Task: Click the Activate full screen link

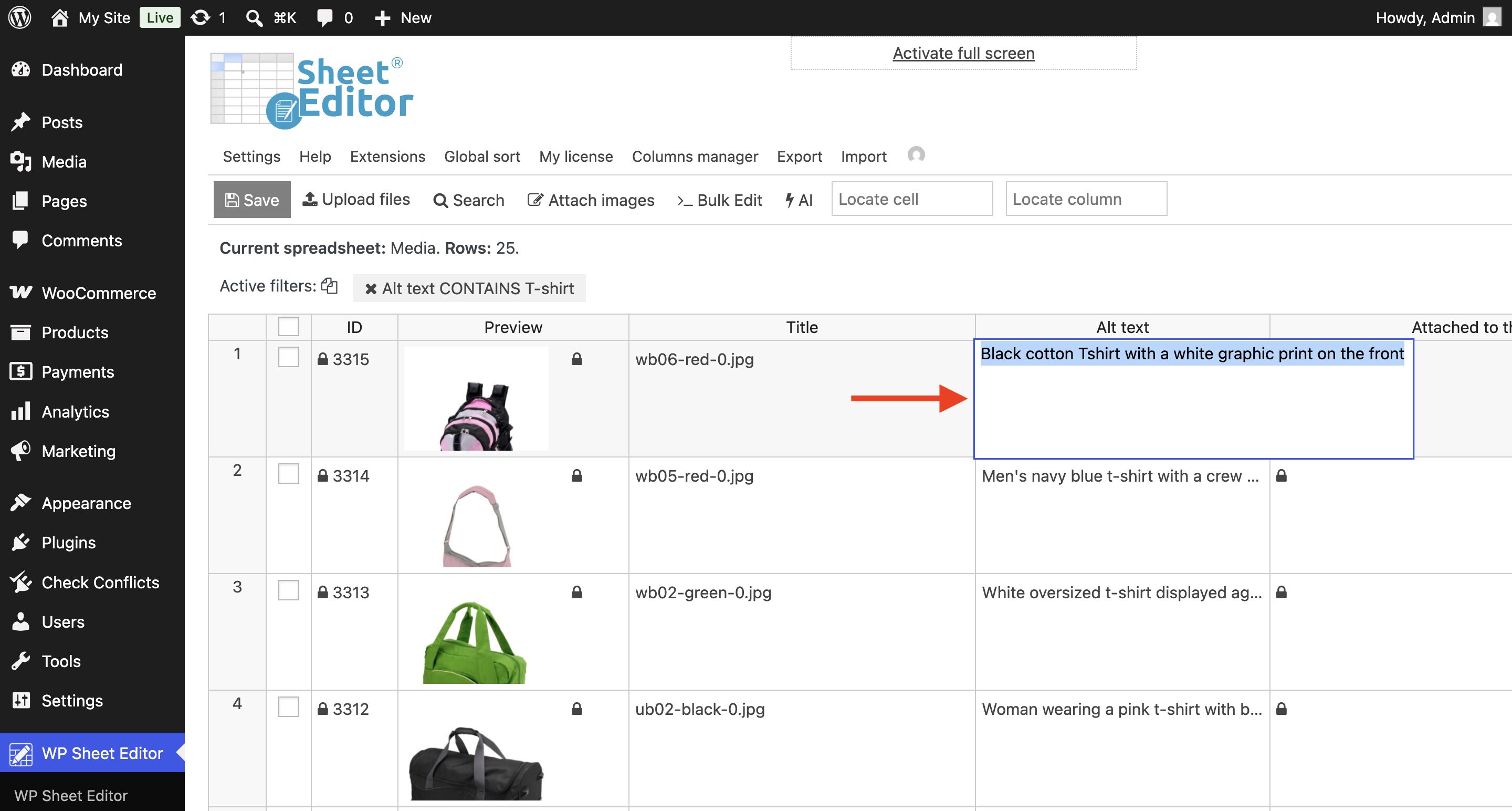Action: click(x=963, y=53)
